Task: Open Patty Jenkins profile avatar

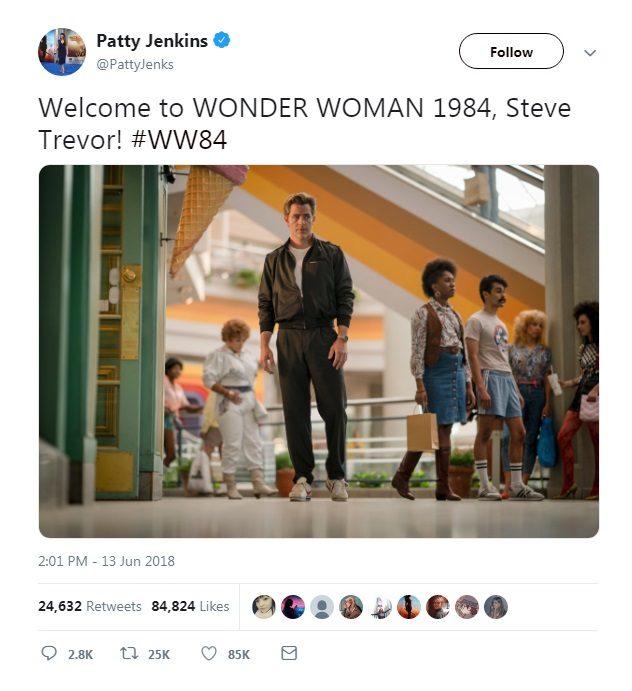Action: click(x=62, y=52)
